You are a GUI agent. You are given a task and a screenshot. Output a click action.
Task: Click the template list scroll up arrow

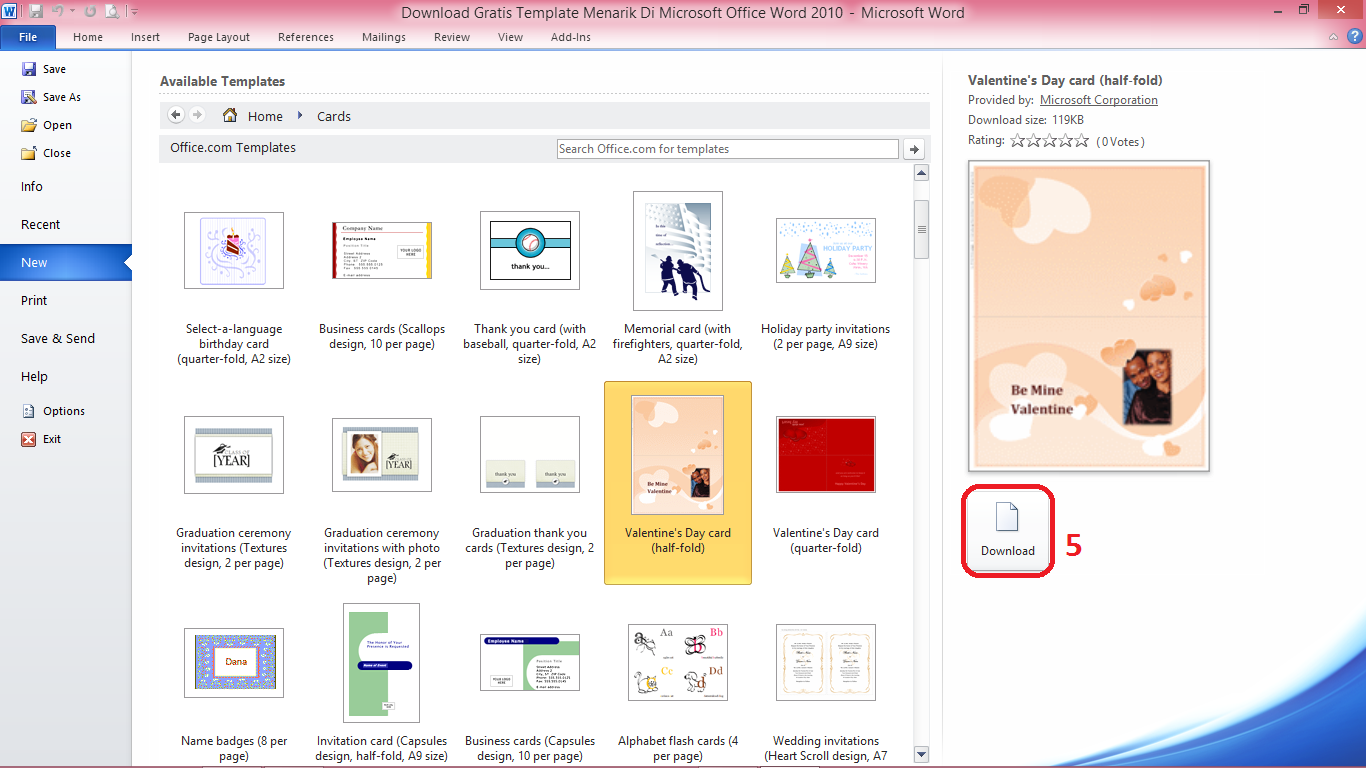(x=922, y=173)
